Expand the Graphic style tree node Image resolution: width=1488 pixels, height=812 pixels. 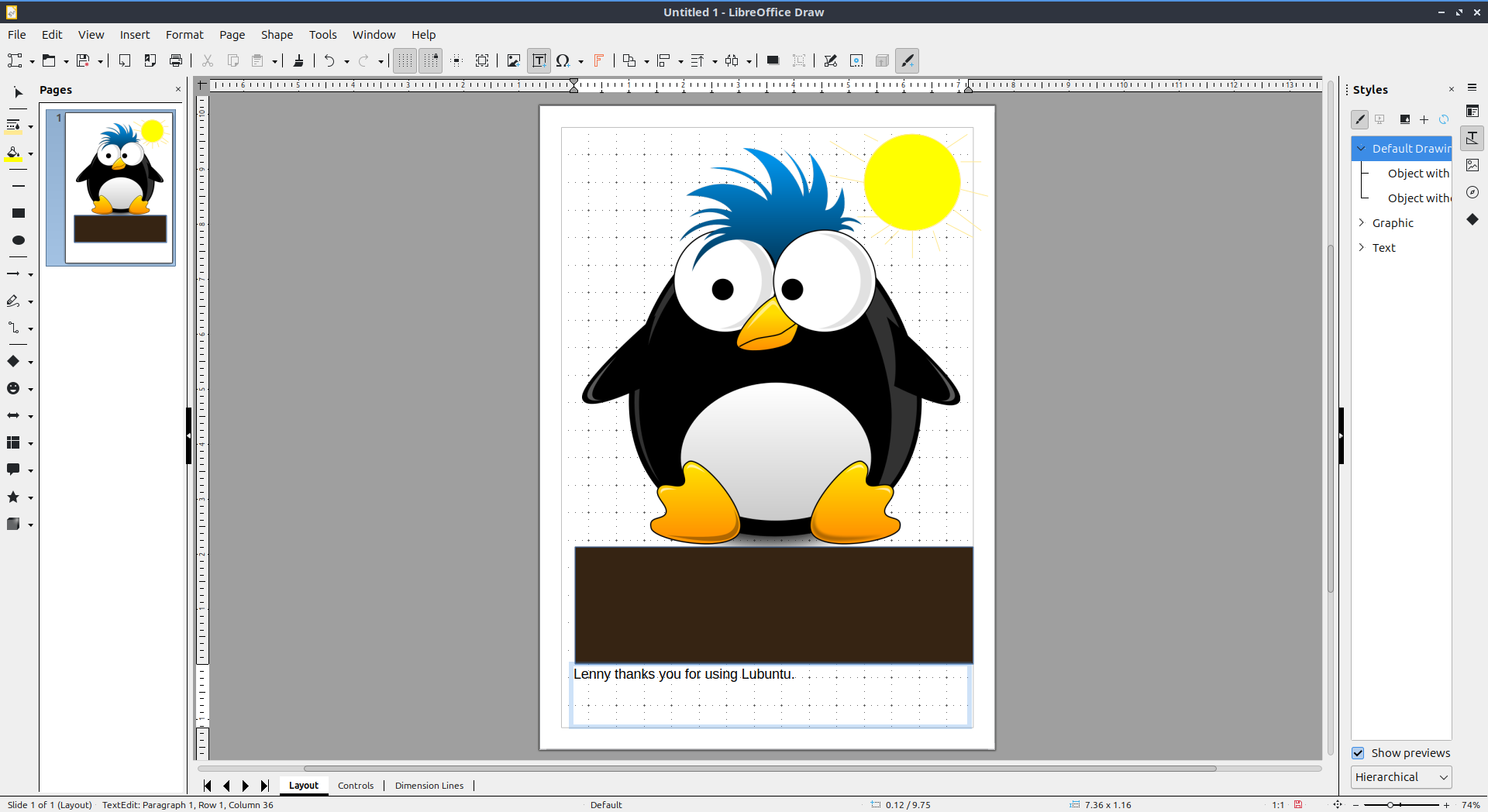pos(1362,223)
